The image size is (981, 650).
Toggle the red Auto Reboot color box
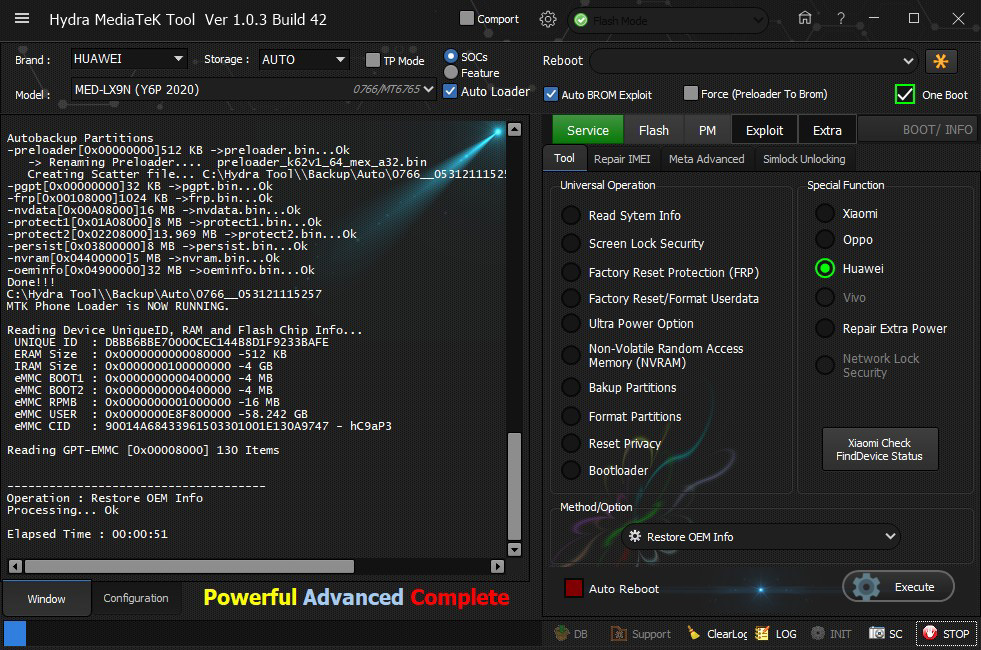point(573,588)
